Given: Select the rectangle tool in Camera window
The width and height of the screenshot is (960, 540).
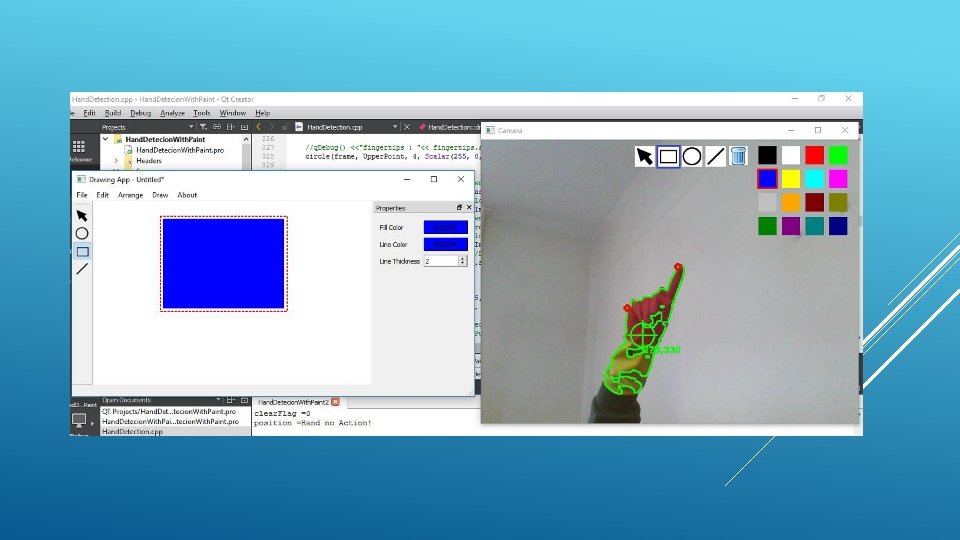Looking at the screenshot, I should pos(668,156).
